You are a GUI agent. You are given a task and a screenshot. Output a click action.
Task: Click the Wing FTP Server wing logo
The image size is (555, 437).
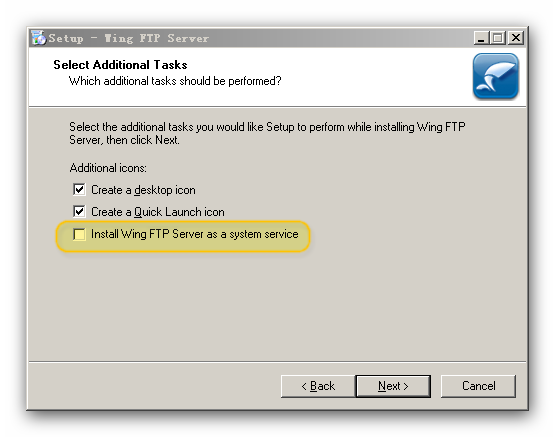tap(496, 76)
